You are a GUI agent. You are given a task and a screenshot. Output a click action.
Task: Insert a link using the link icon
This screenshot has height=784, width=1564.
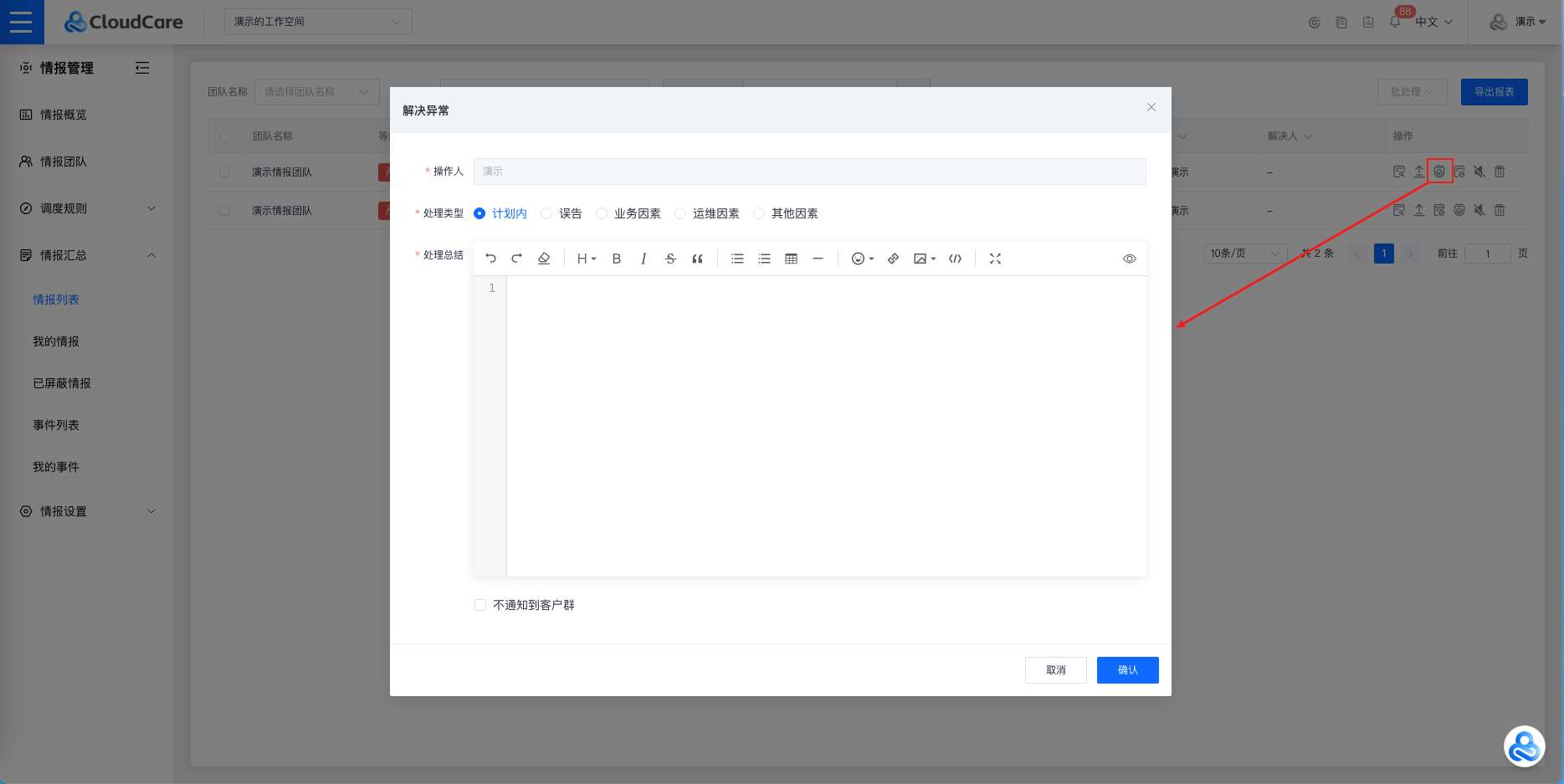[893, 259]
